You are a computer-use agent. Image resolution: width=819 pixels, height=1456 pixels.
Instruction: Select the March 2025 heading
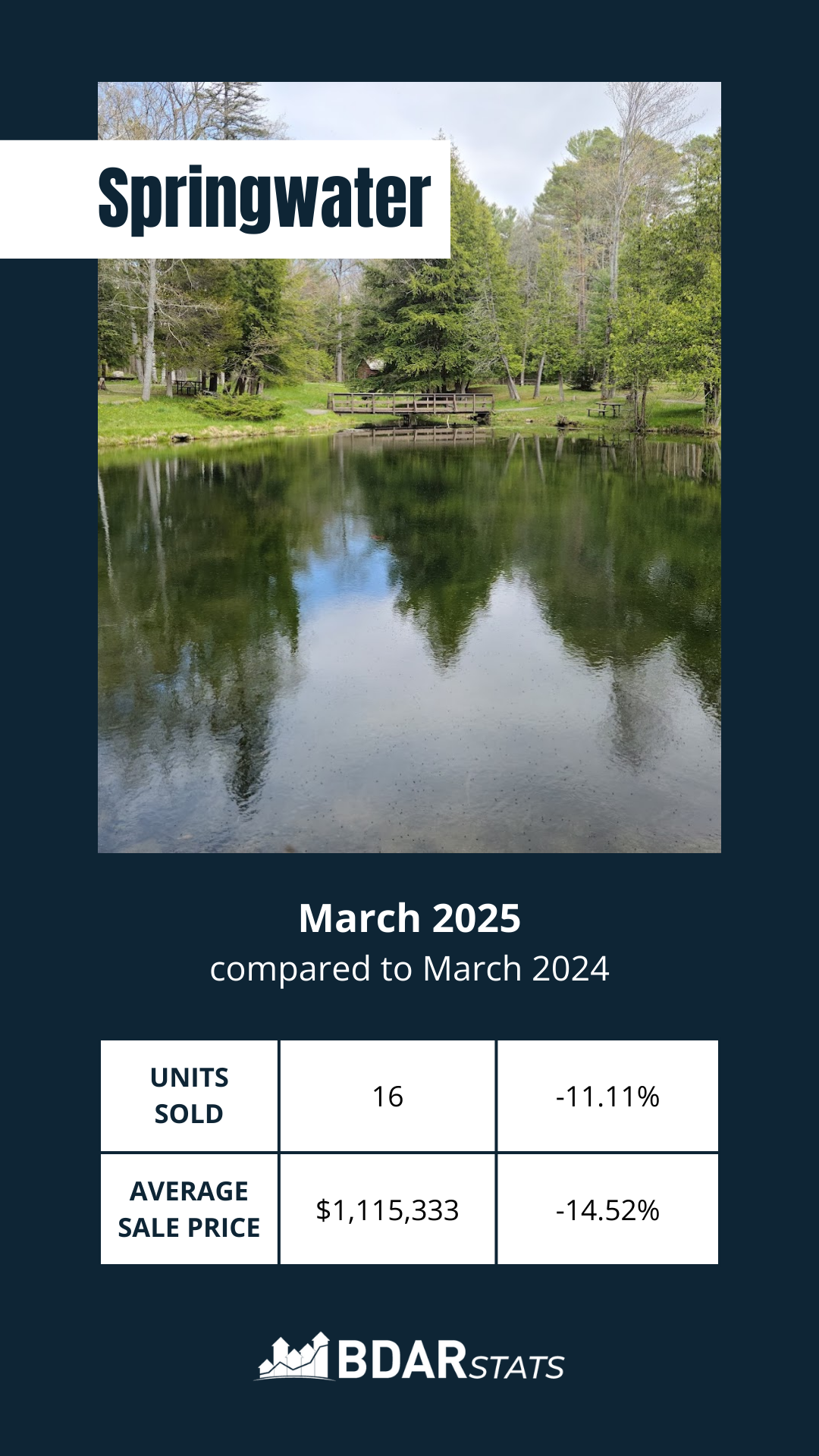pyautogui.click(x=409, y=918)
